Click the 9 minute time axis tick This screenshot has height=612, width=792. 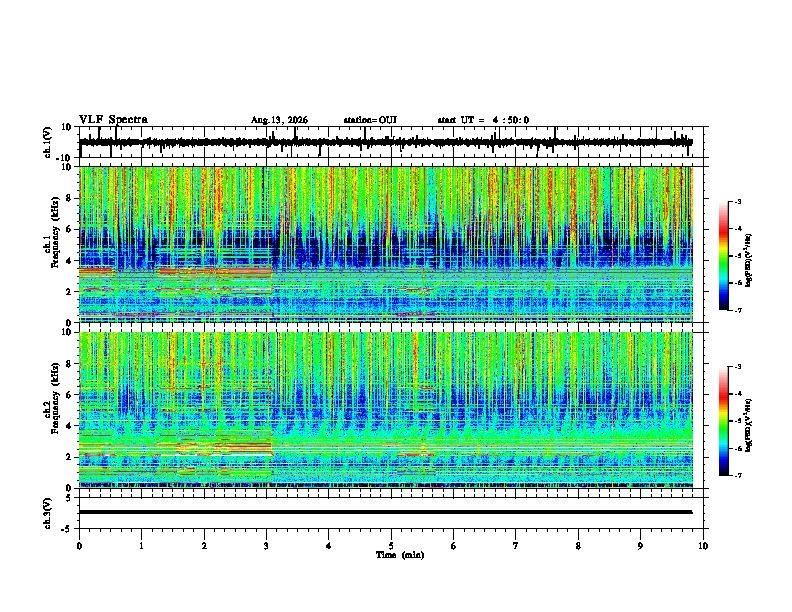pos(640,546)
